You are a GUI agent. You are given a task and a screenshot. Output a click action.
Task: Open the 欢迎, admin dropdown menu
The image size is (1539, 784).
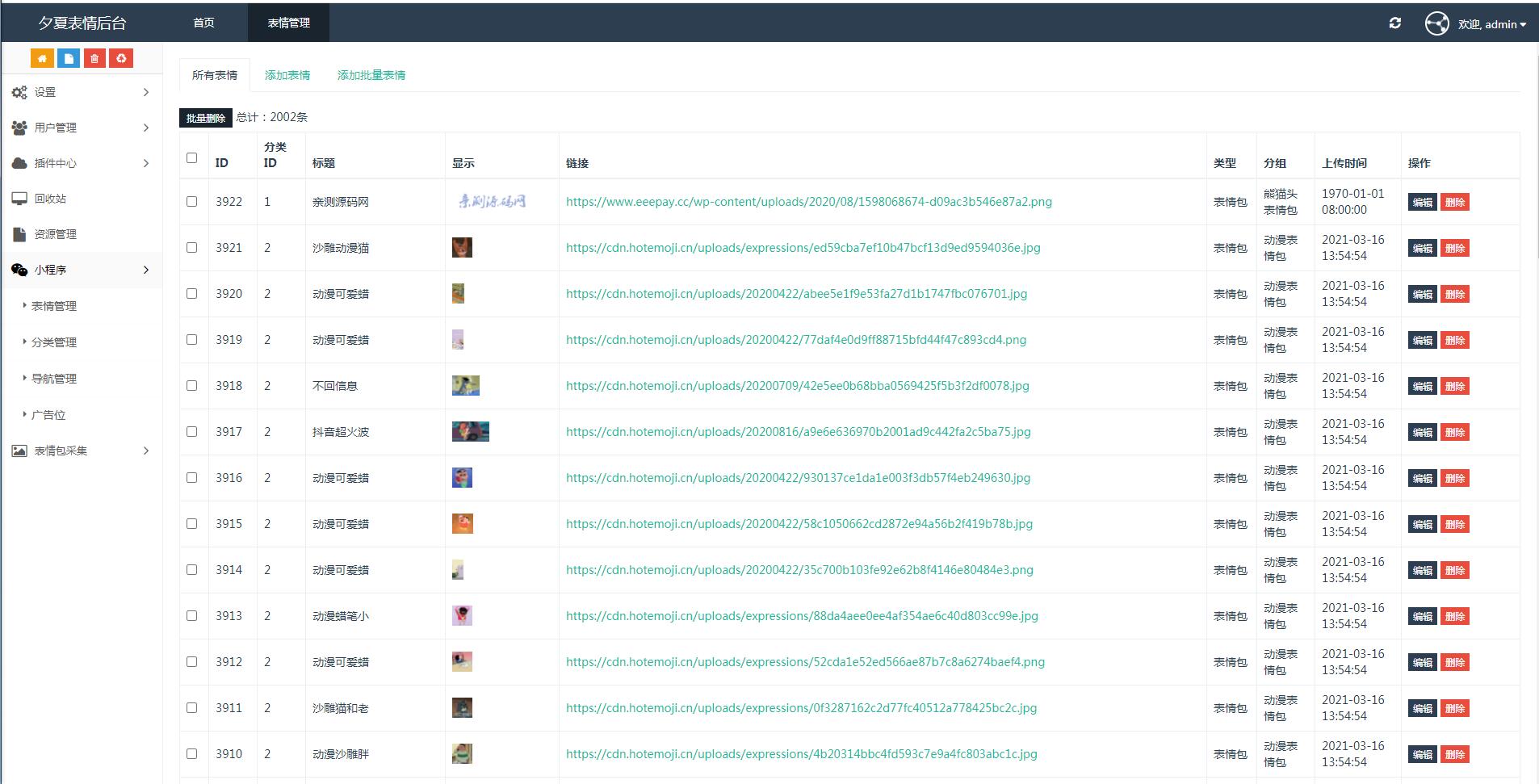click(x=1491, y=24)
